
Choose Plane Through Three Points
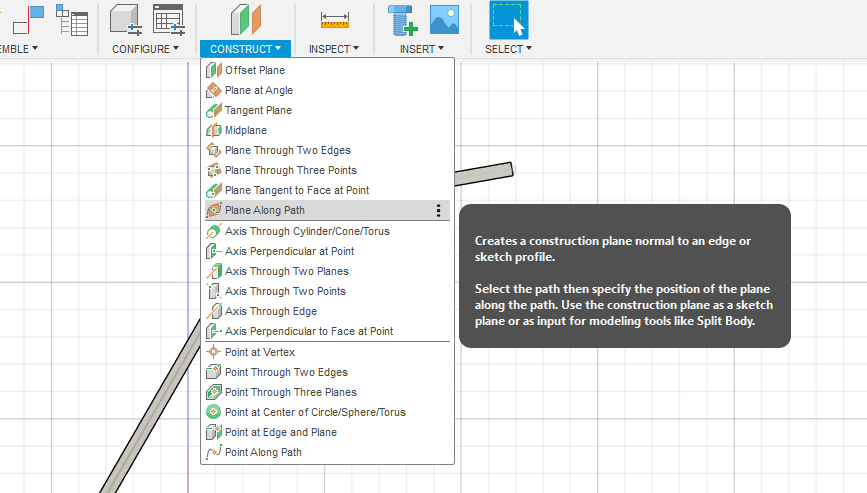point(327,170)
